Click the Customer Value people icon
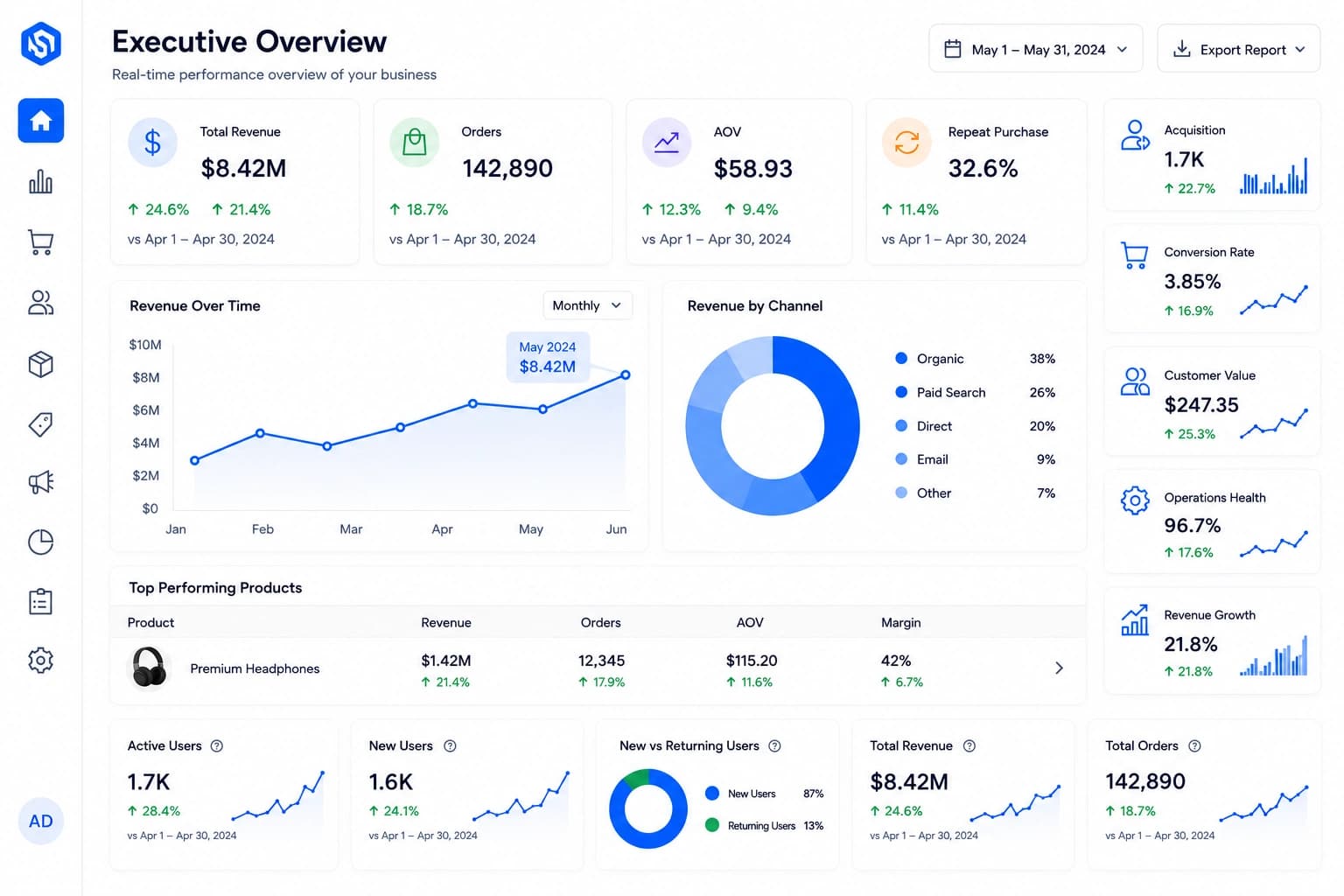 pyautogui.click(x=1135, y=381)
